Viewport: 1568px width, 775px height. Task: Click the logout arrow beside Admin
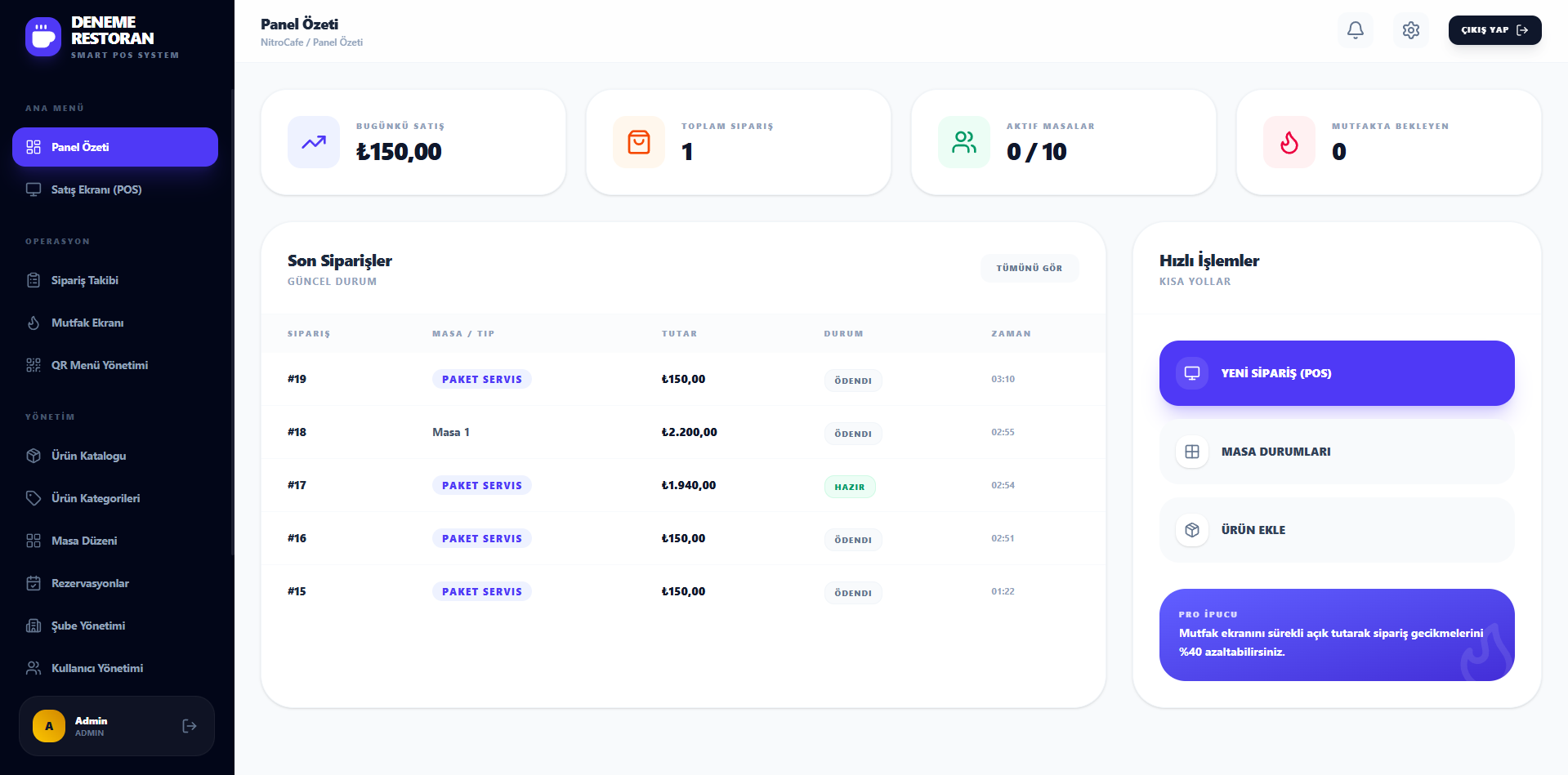[x=190, y=726]
